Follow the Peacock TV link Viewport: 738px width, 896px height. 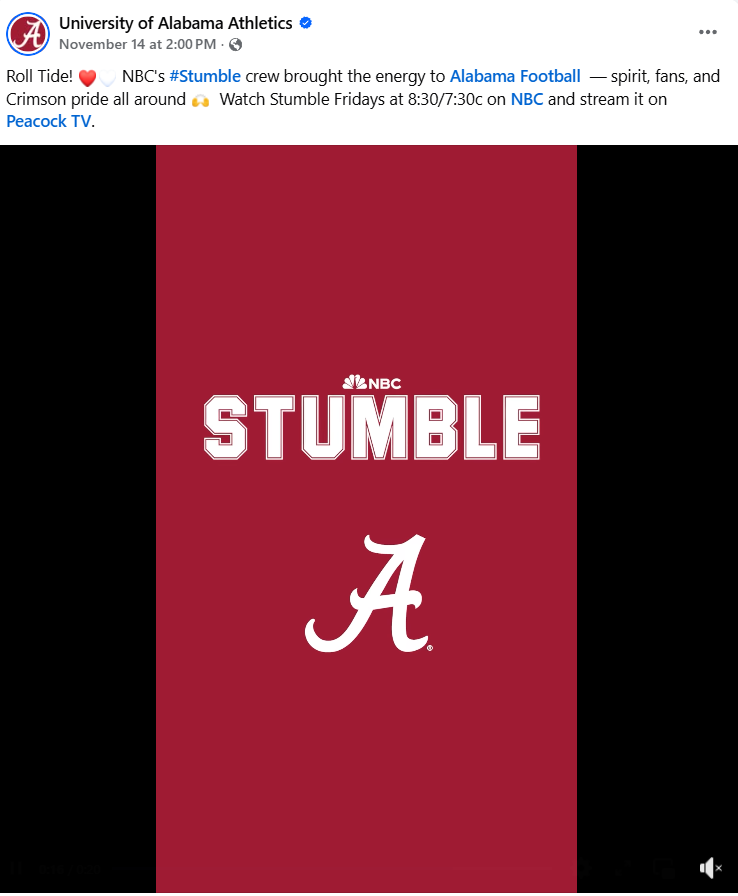48,120
